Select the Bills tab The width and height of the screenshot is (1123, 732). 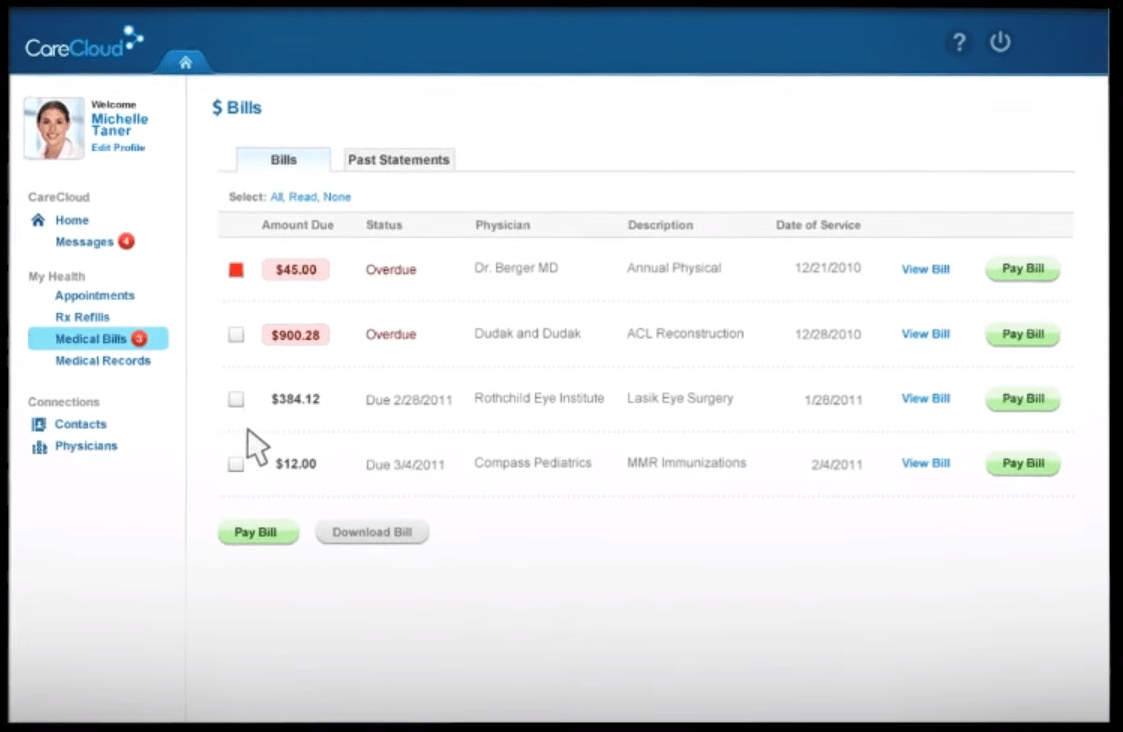pos(283,160)
